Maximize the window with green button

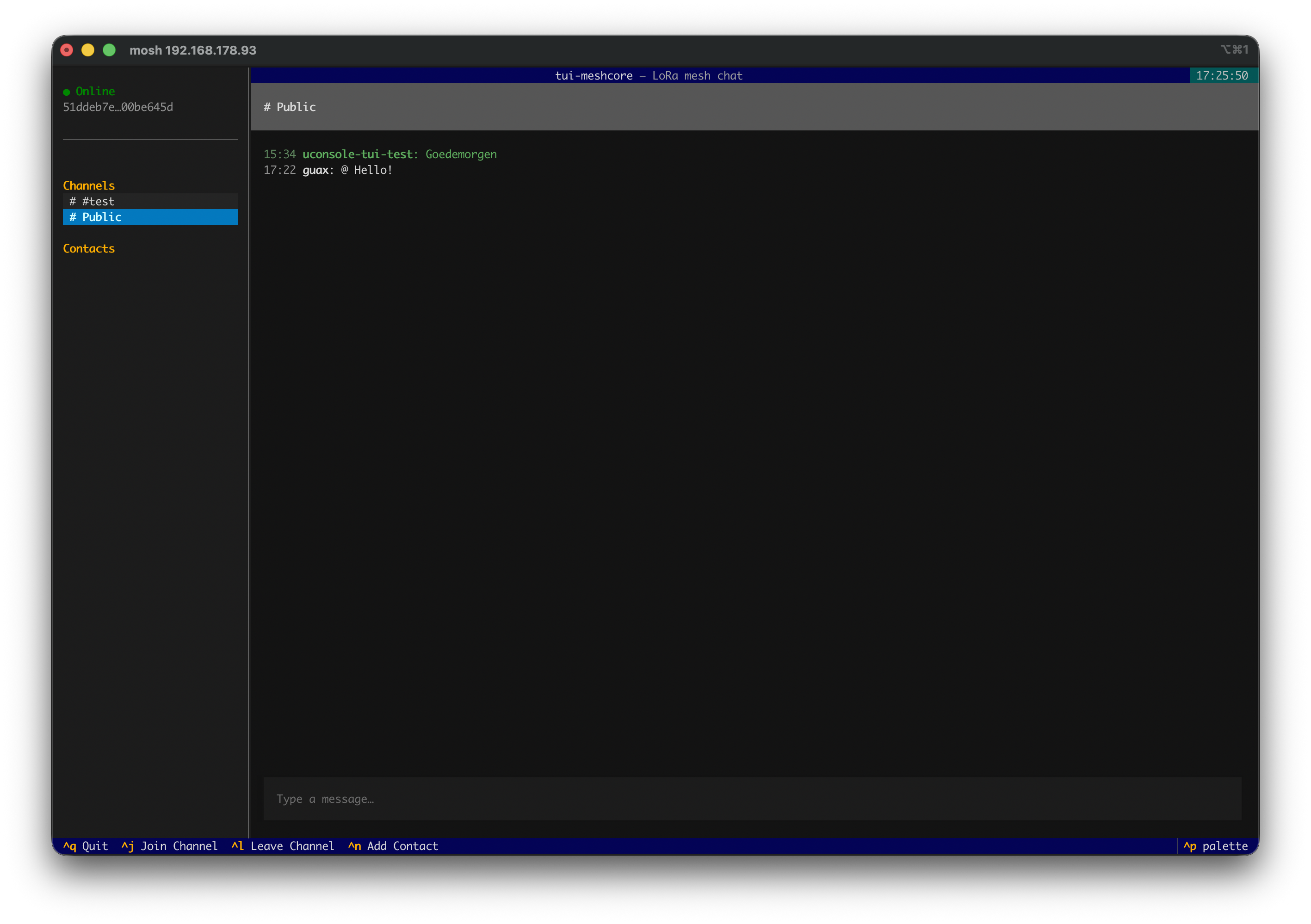click(109, 50)
